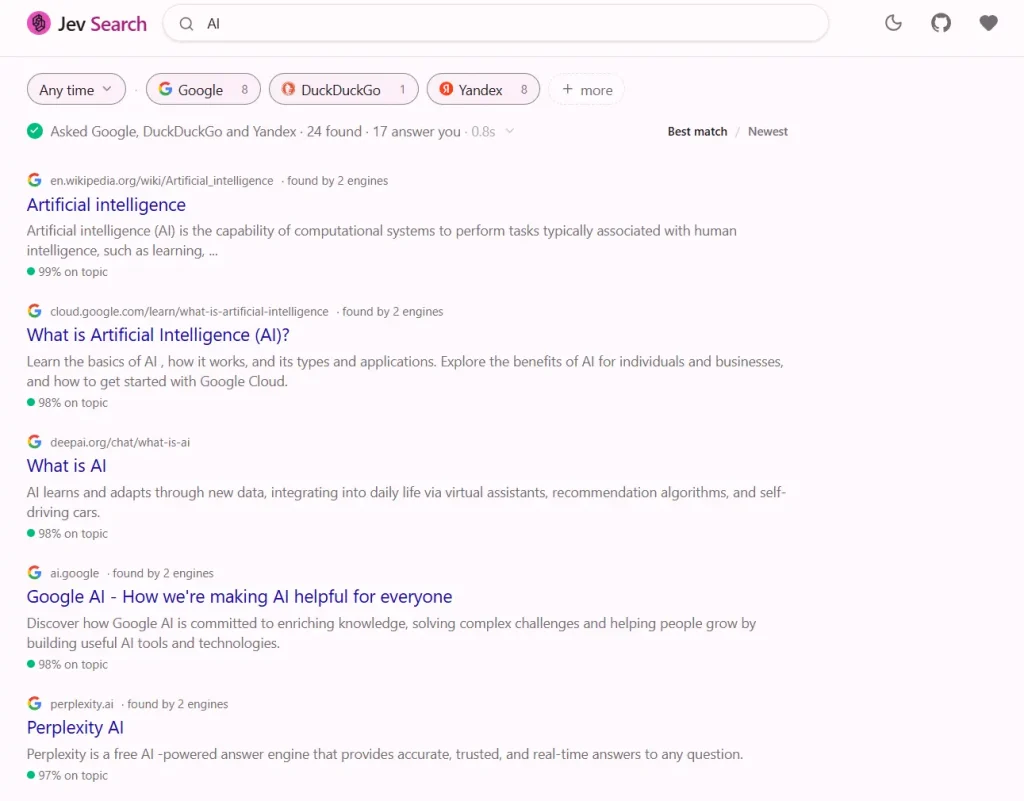Open the What is AI result
Screen dimensions: 1024x801
tap(67, 466)
